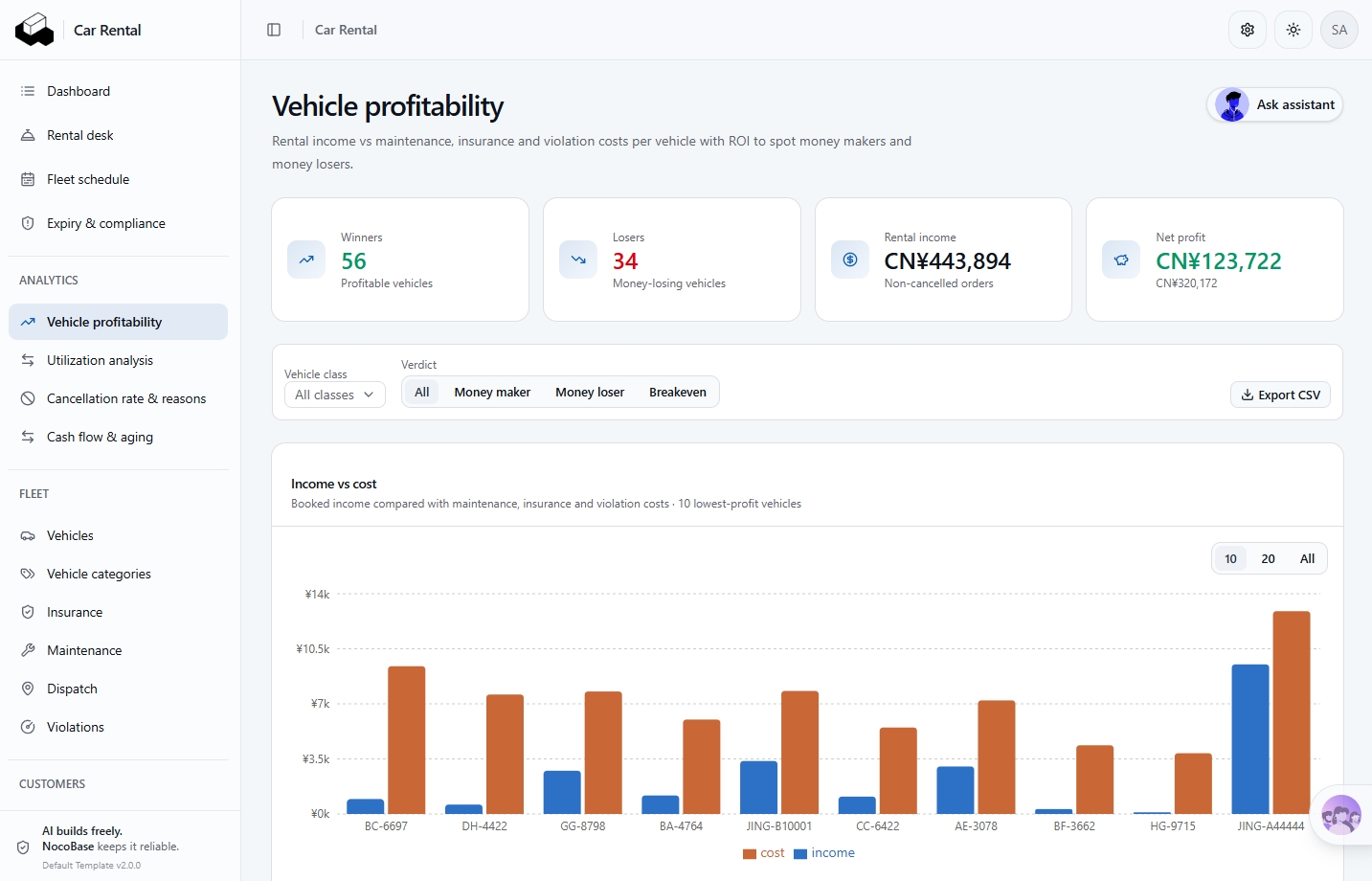Click the CN¥123,722 net profit value
Viewport: 1372px width, 881px height.
(1218, 261)
